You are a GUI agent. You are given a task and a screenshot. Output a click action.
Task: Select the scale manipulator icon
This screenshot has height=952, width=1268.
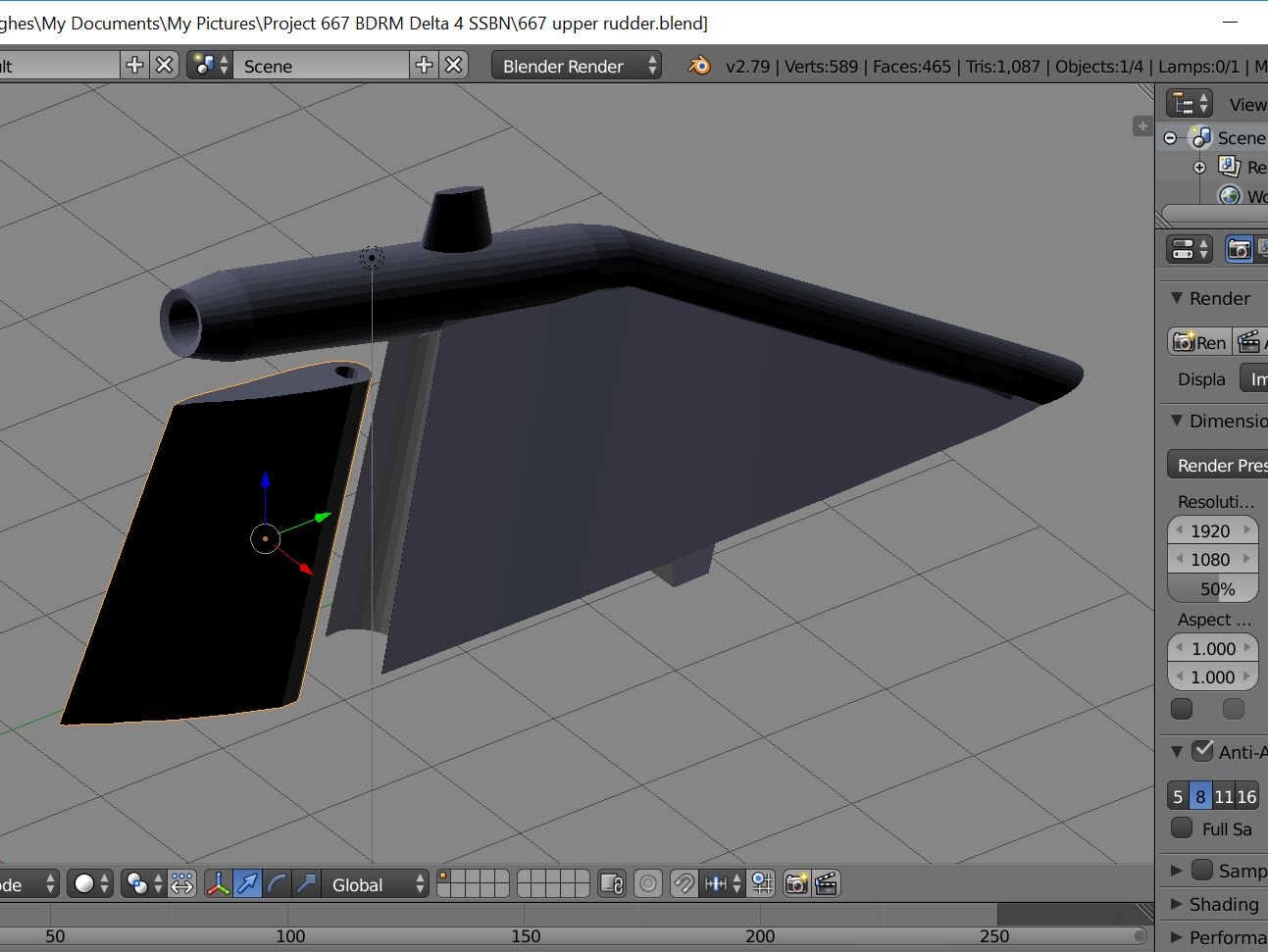(x=307, y=884)
